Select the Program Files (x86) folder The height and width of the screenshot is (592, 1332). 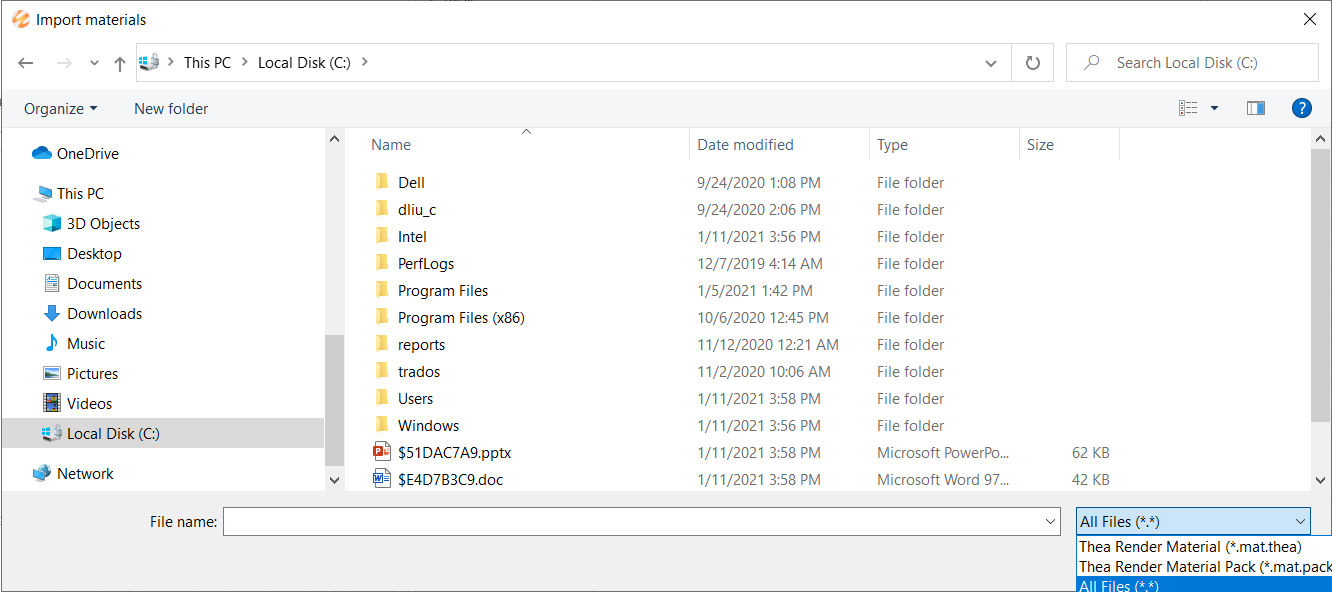coord(460,318)
